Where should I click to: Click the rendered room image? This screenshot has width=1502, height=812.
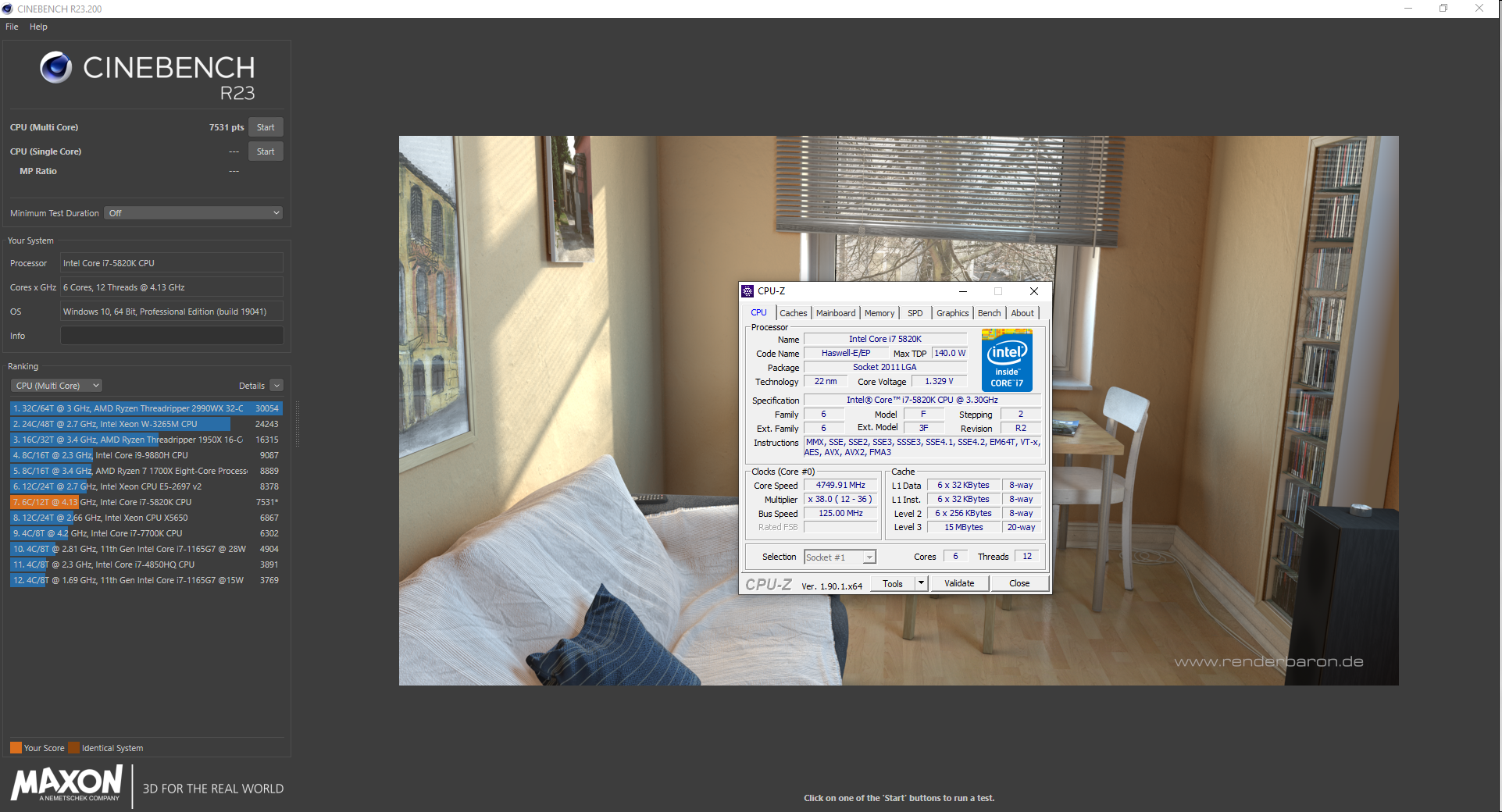tap(898, 411)
